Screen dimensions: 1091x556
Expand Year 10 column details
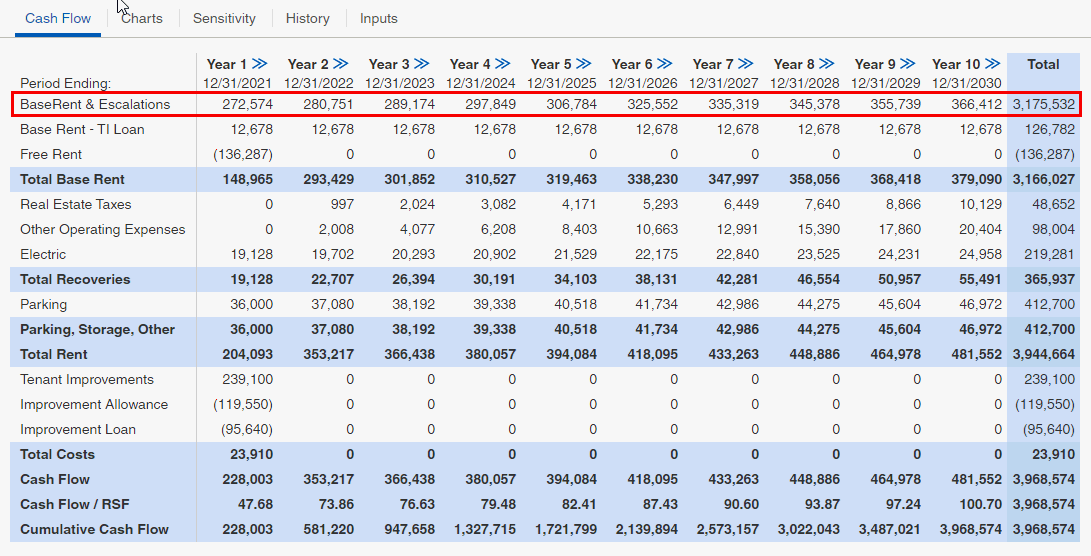pos(992,64)
